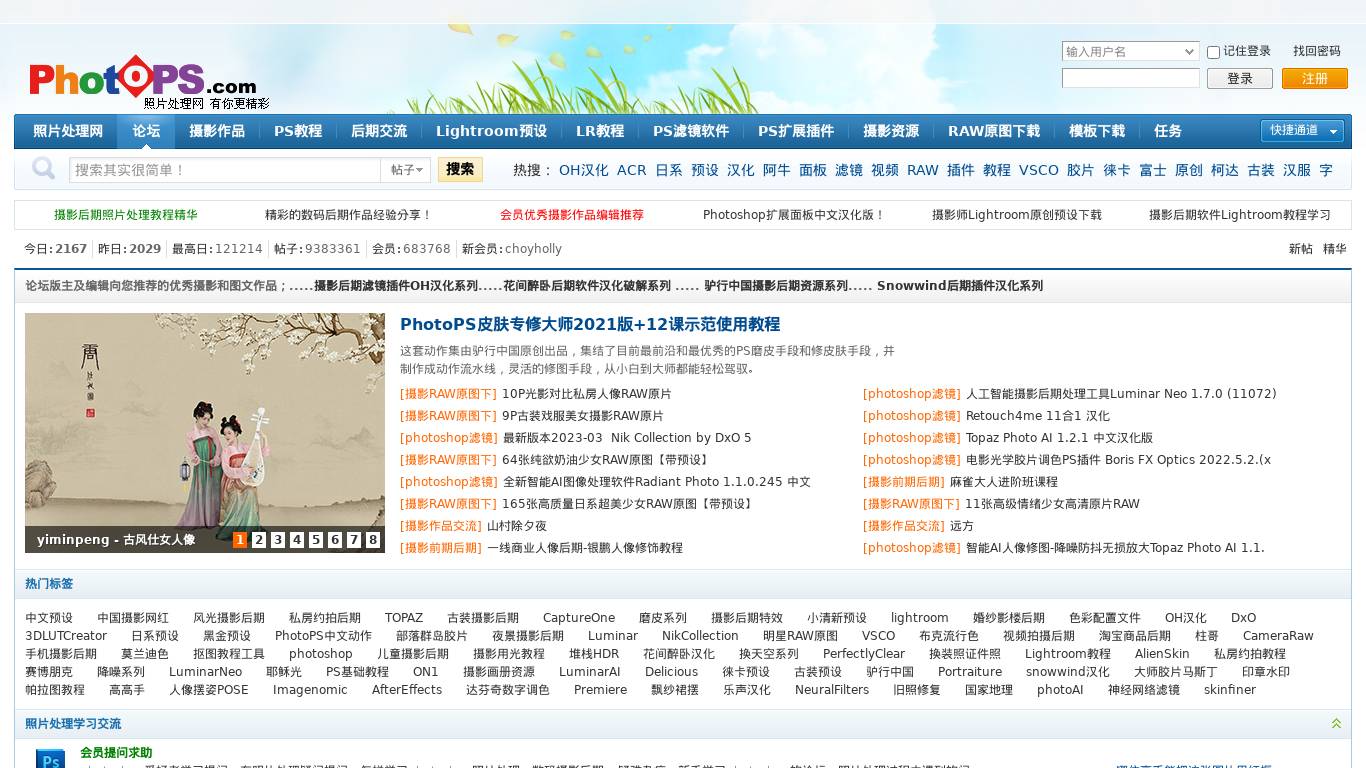The height and width of the screenshot is (768, 1366).
Task: Click the 新帖 new posts link
Action: click(1300, 249)
